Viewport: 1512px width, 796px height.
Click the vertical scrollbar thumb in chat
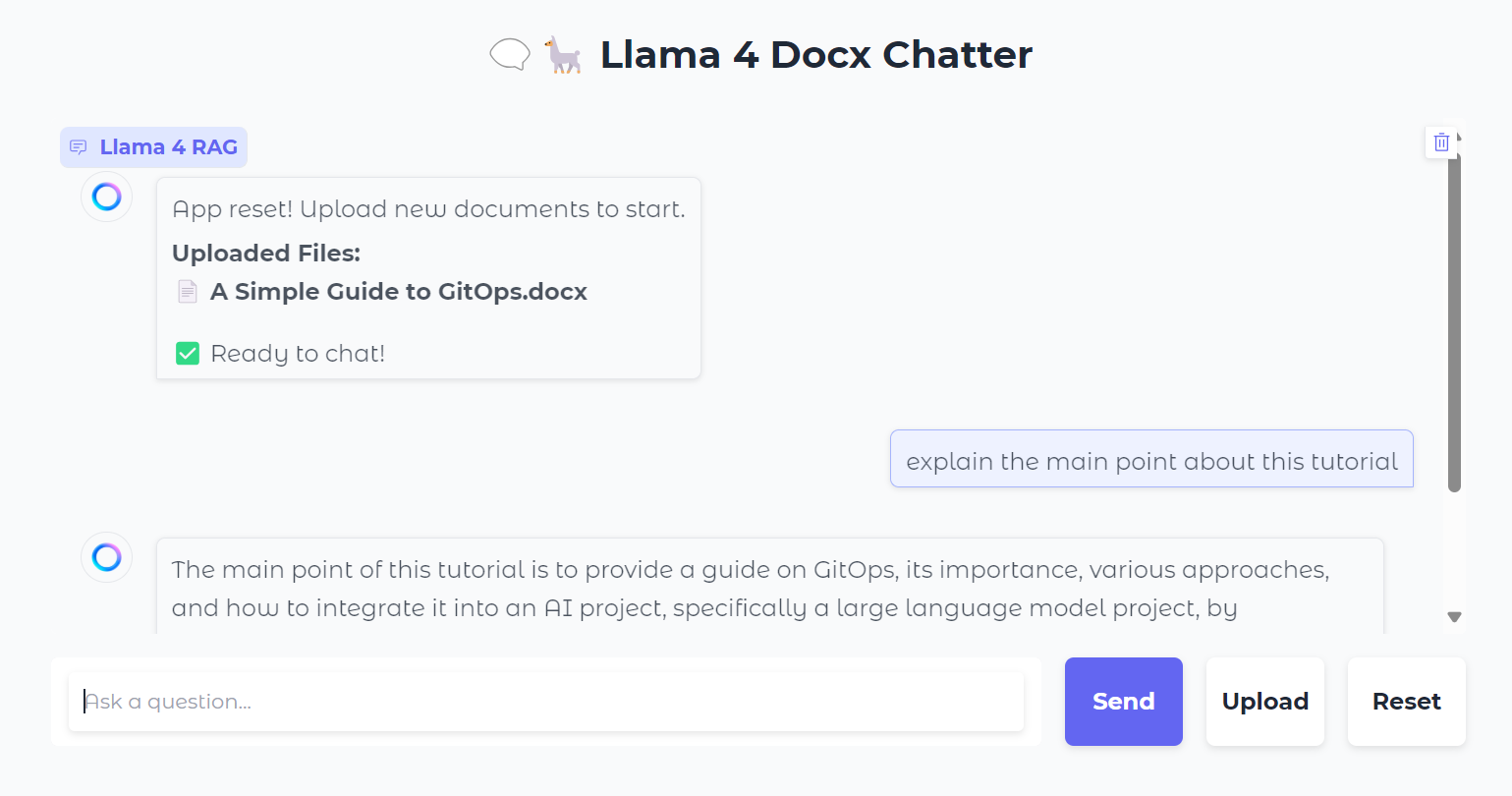tap(1455, 317)
